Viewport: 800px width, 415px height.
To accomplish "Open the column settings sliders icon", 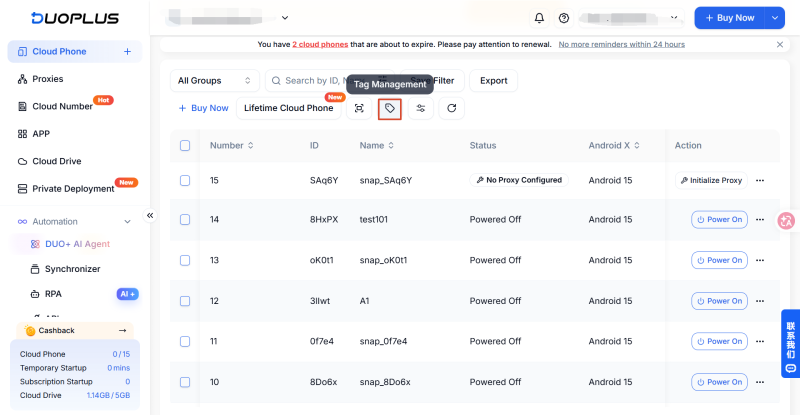I will [420, 108].
